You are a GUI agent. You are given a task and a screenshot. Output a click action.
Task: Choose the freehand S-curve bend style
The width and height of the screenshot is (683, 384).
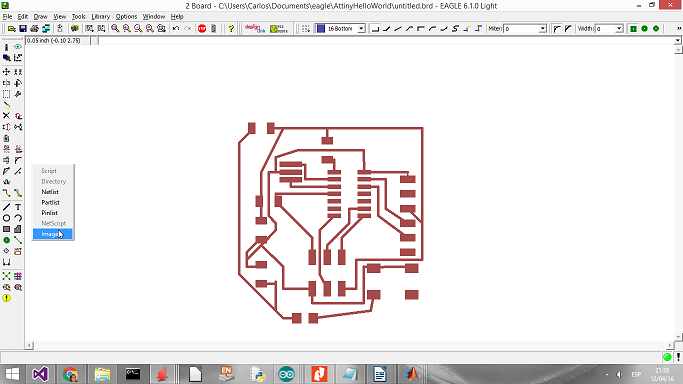(455, 29)
